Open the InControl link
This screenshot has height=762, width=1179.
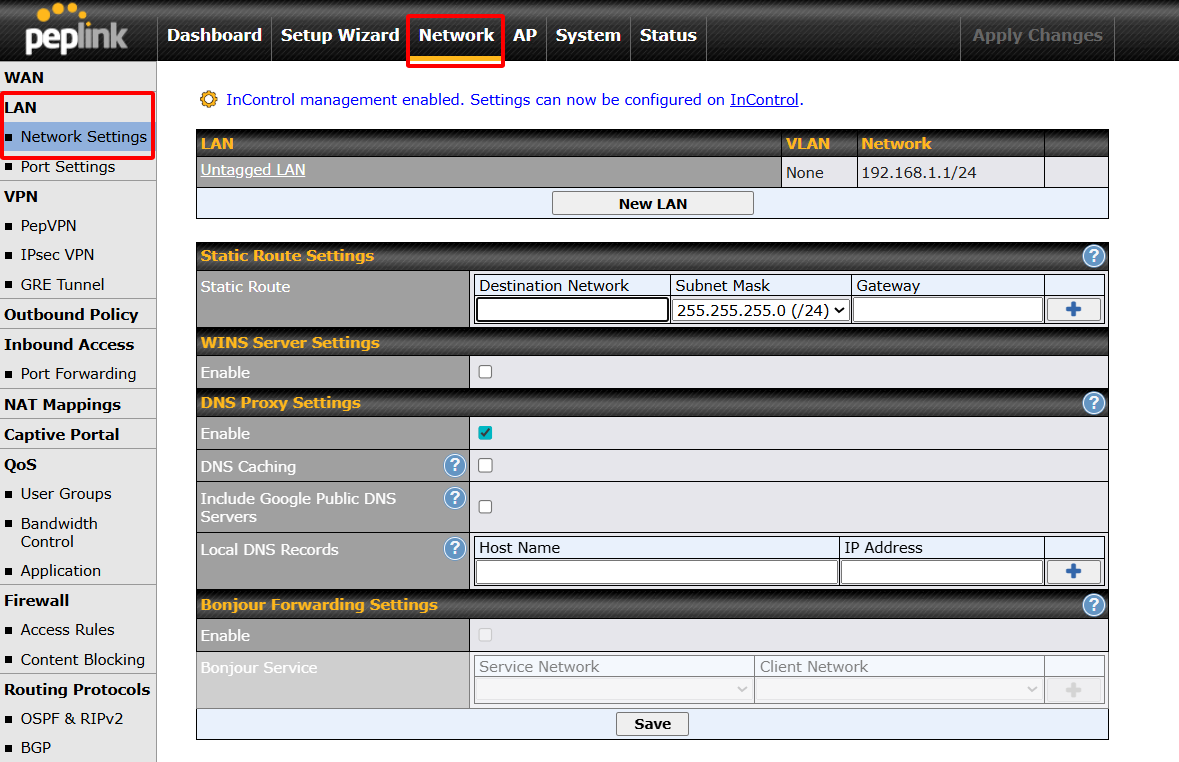tap(764, 100)
